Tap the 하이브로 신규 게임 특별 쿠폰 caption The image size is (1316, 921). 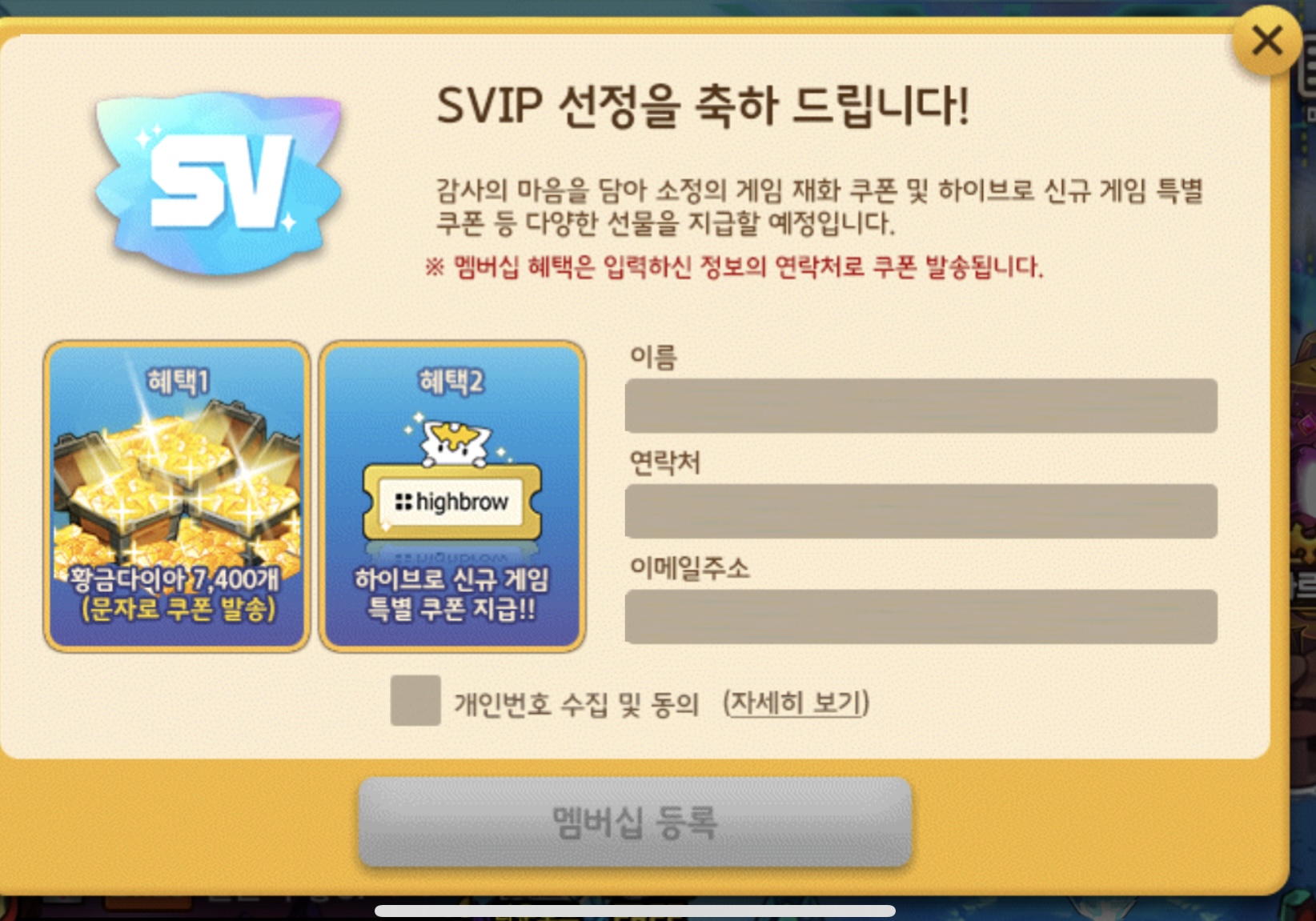point(452,595)
